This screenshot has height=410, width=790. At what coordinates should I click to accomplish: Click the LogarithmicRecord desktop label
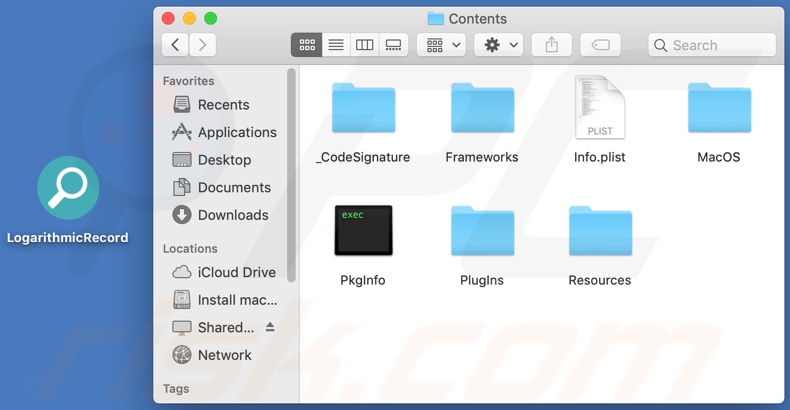click(68, 237)
